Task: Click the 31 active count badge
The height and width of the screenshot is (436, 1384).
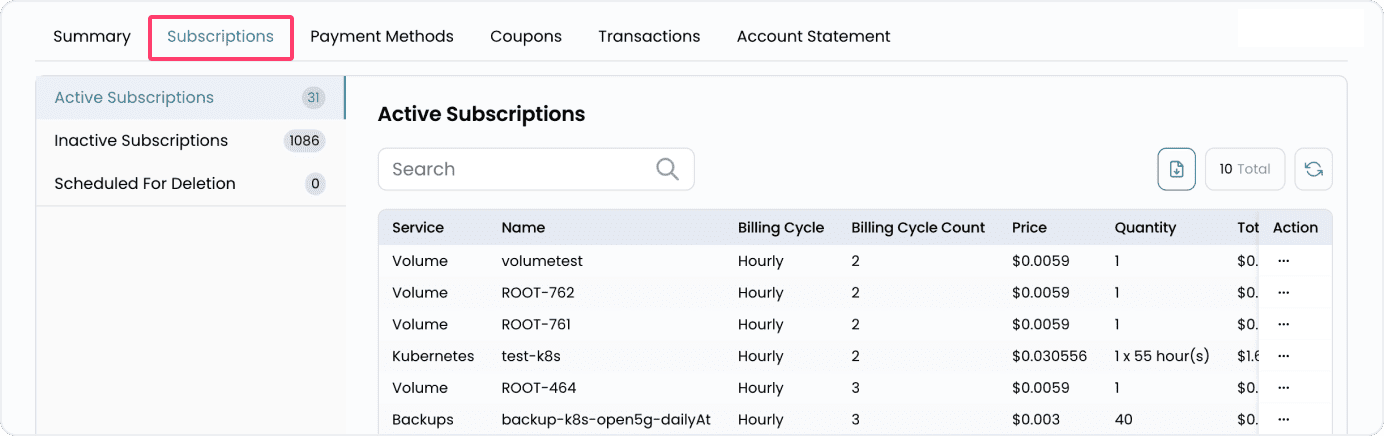Action: point(314,98)
